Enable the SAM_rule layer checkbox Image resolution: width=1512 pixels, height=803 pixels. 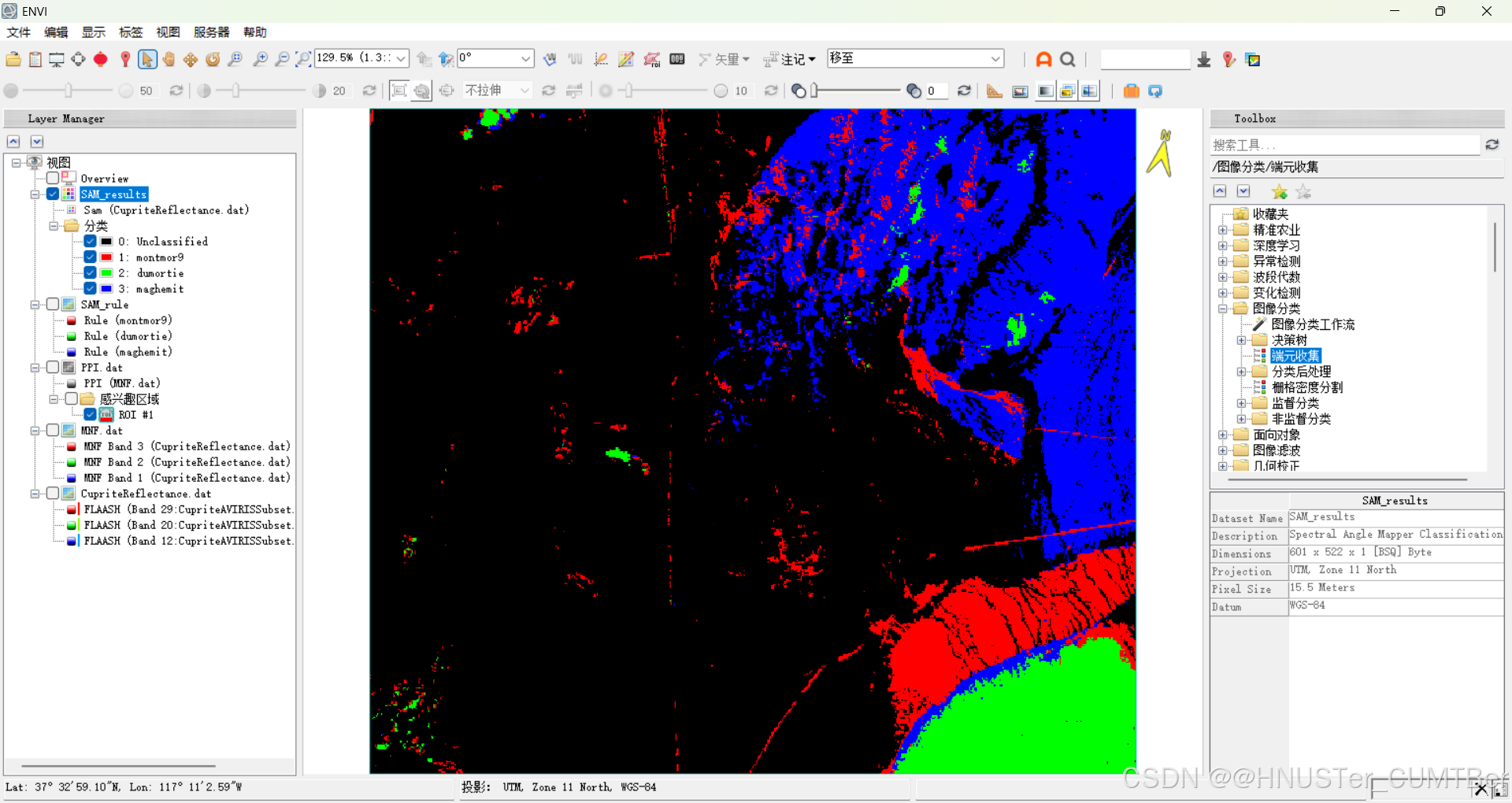tap(53, 304)
